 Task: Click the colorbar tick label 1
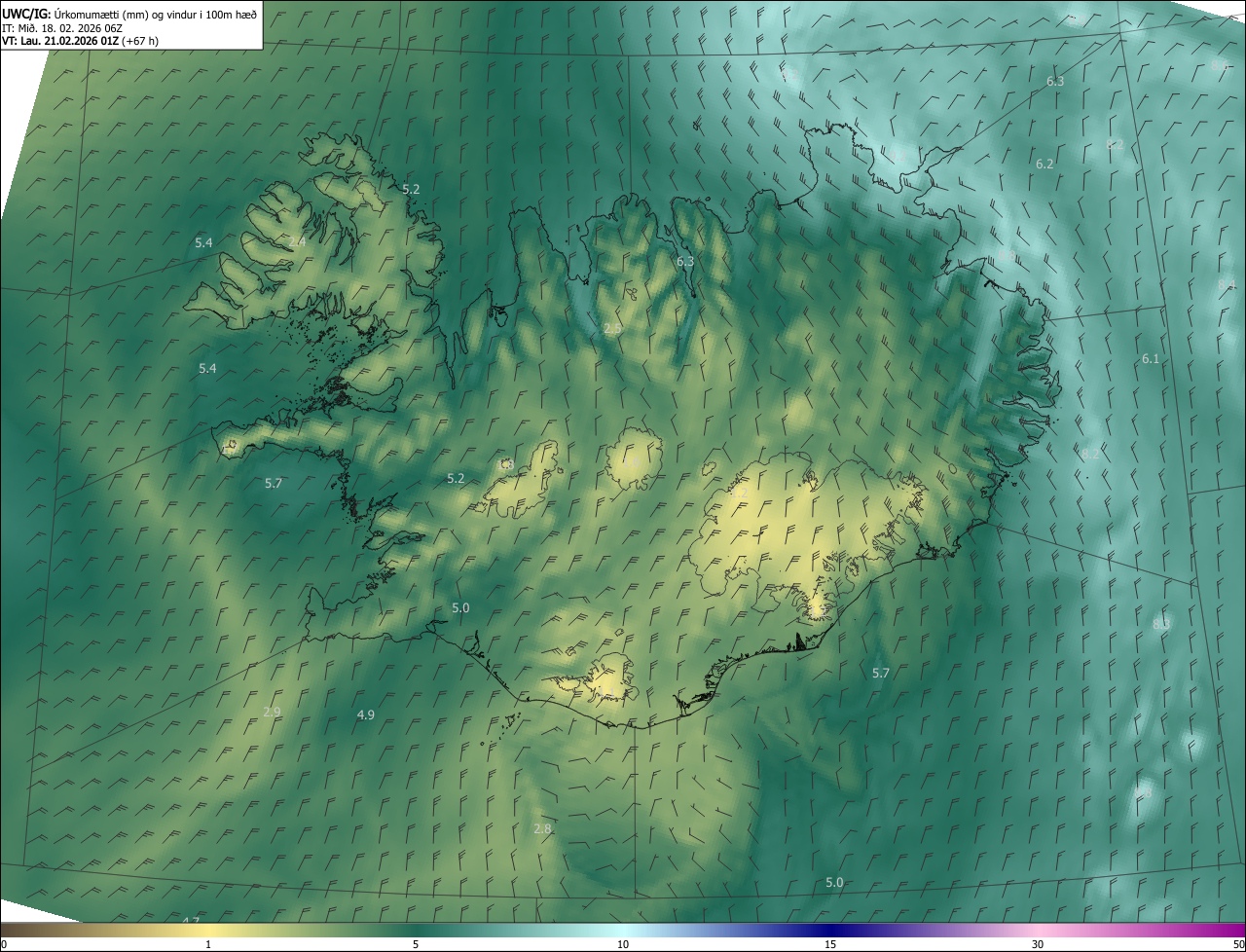pyautogui.click(x=208, y=944)
